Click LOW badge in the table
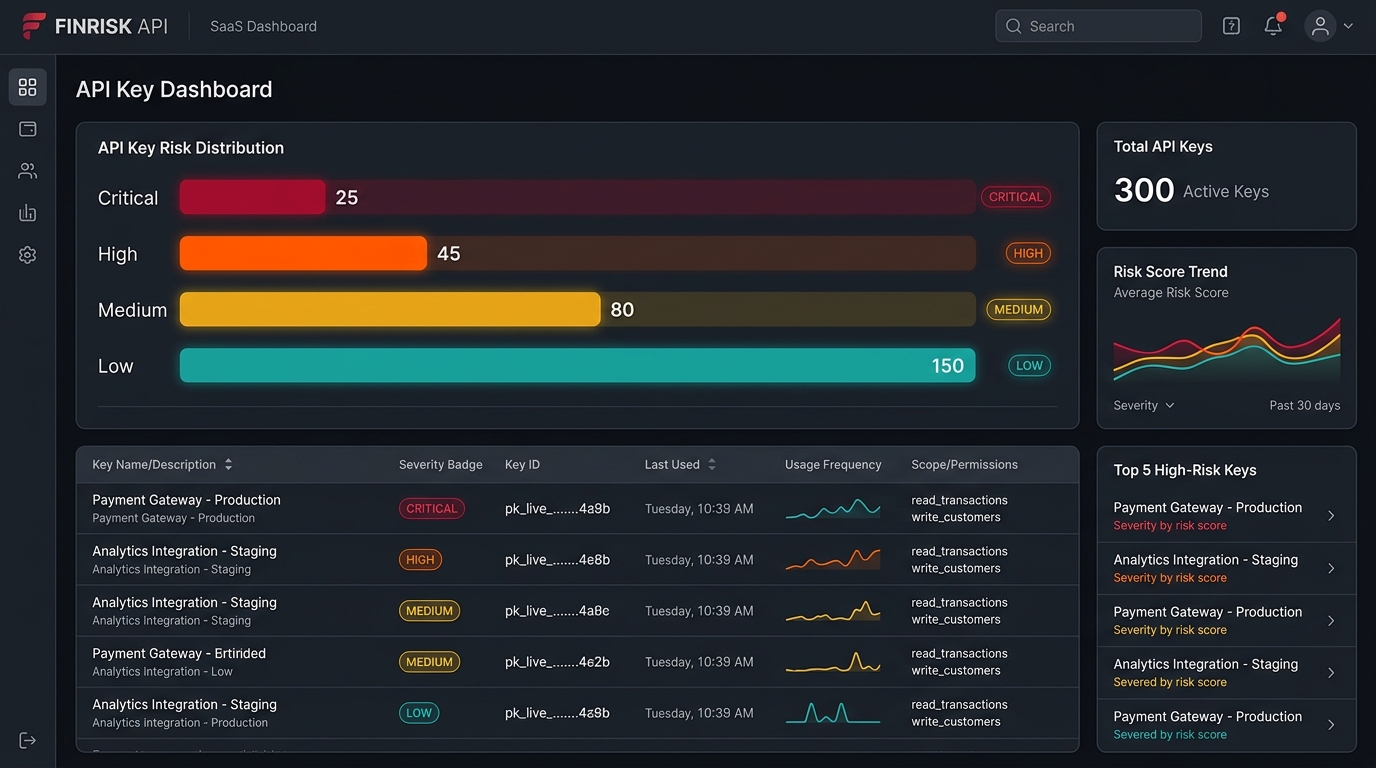Screen dimensions: 1376x768 [x=419, y=712]
